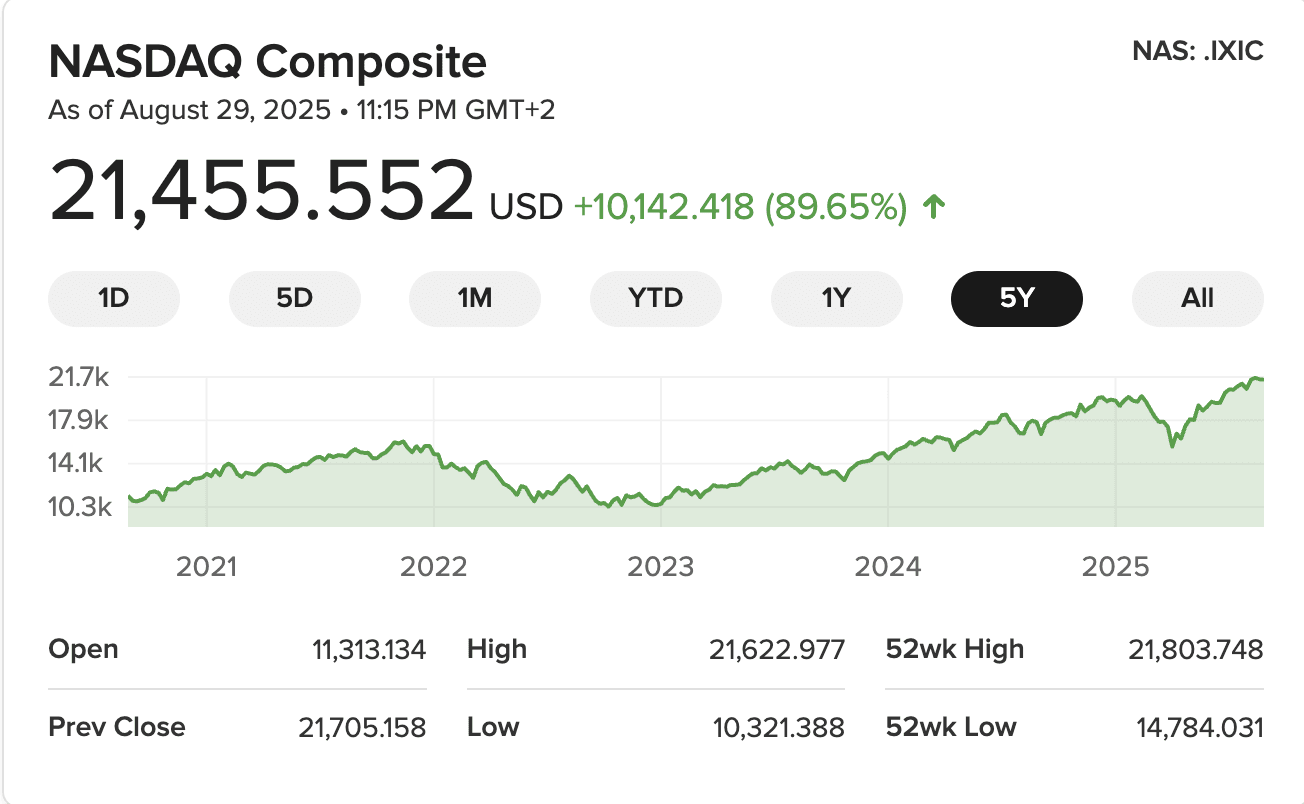Image resolution: width=1304 pixels, height=804 pixels.
Task: Switch chart to 1Y view
Action: coord(836,298)
